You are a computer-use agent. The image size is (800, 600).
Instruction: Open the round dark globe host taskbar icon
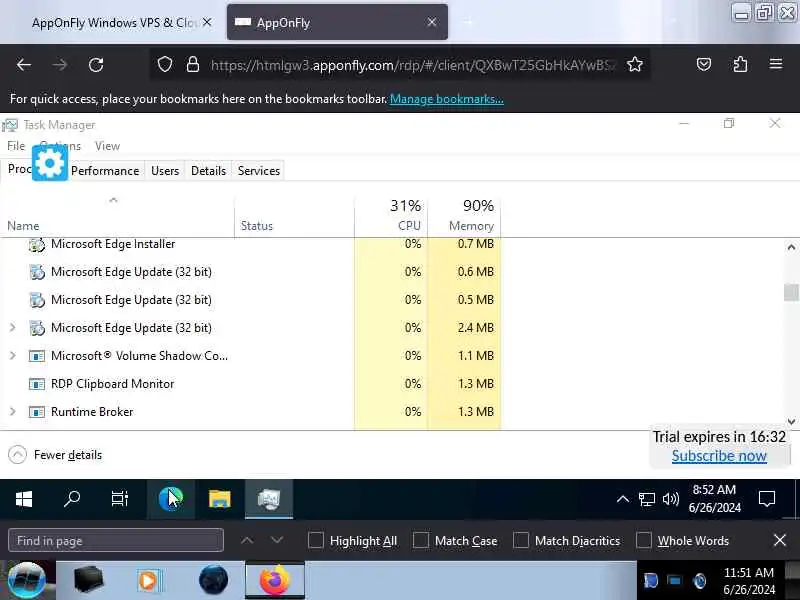coord(213,580)
